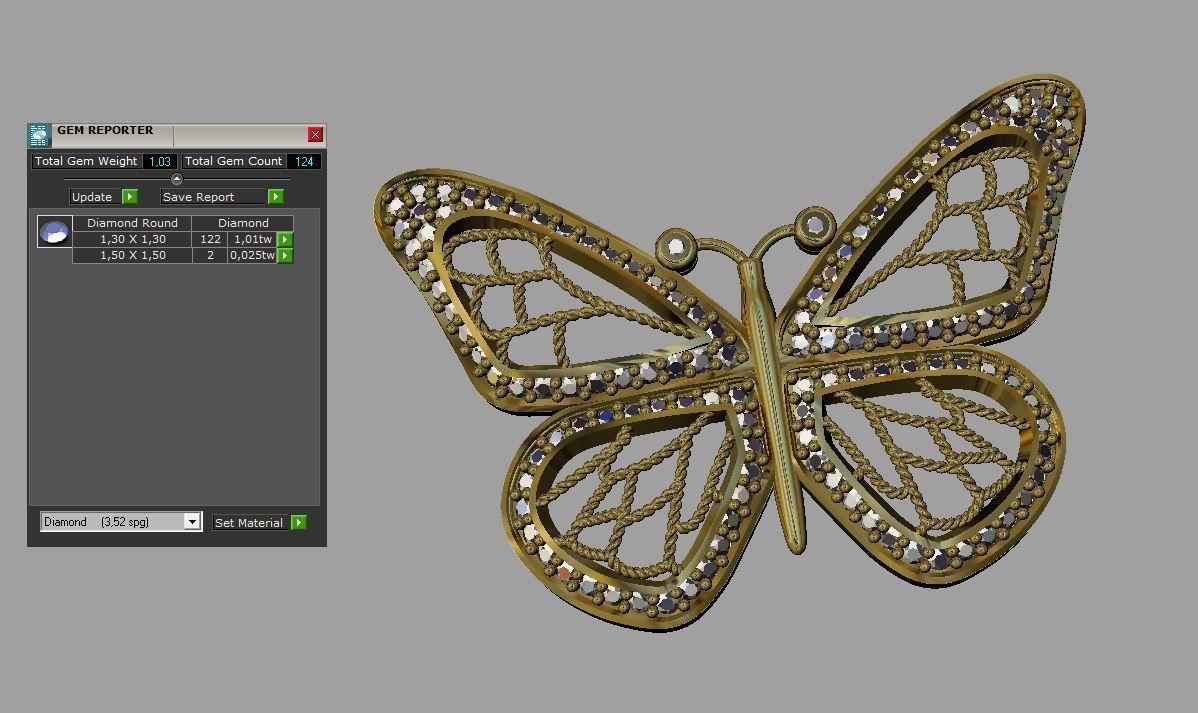The height and width of the screenshot is (713, 1198).
Task: Click the Save Report button
Action: point(213,196)
